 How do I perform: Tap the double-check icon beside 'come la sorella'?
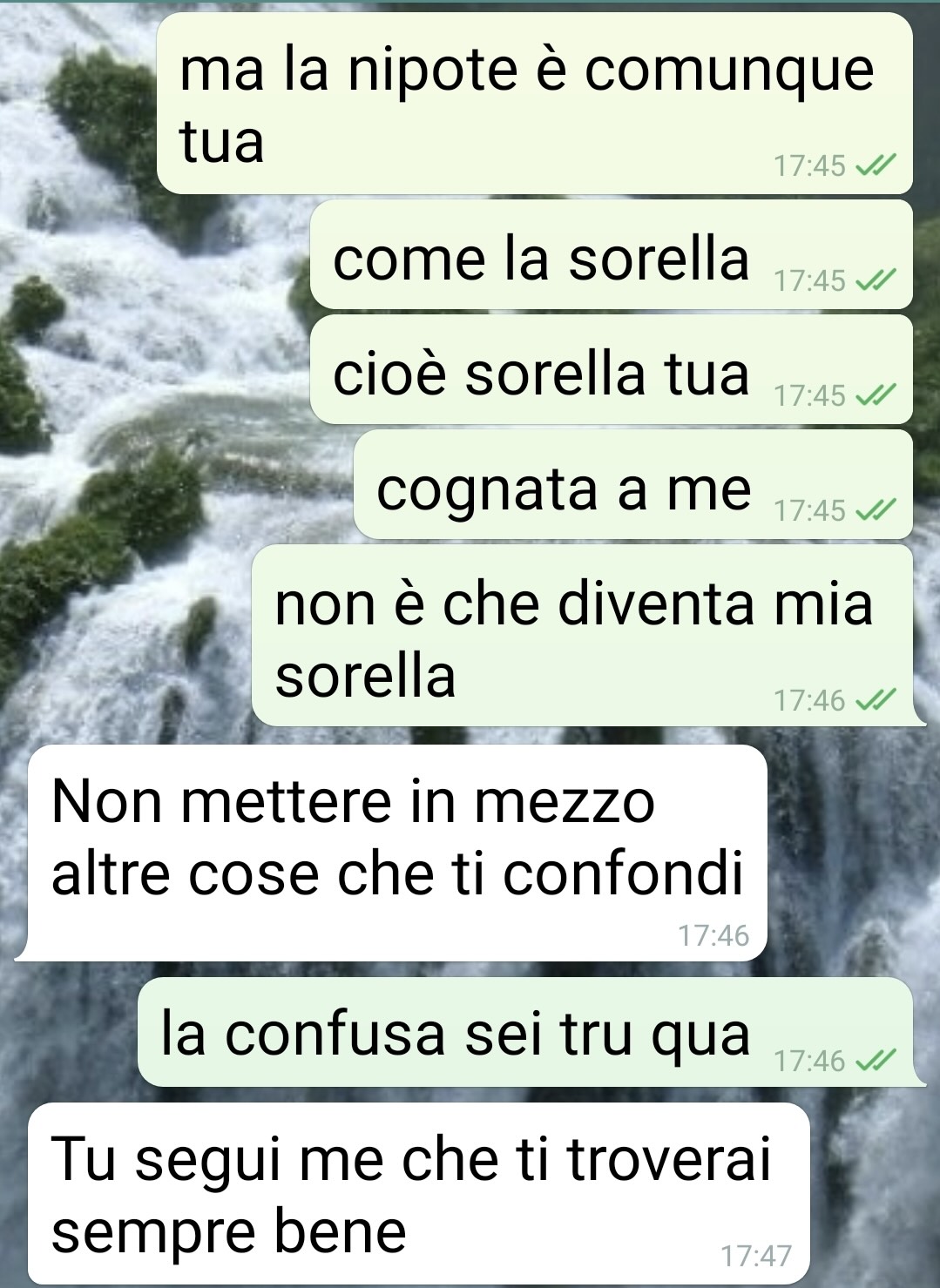(x=876, y=280)
